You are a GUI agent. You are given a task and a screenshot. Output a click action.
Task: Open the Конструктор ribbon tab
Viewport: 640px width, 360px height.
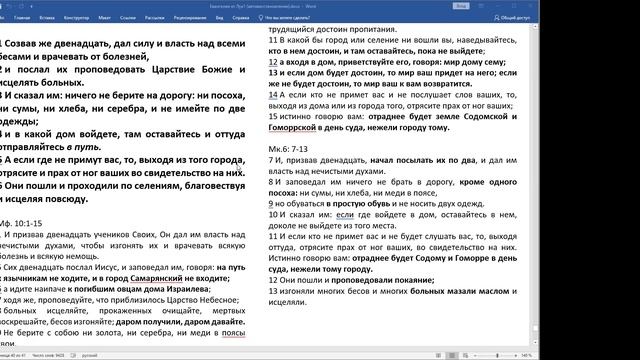point(76,18)
